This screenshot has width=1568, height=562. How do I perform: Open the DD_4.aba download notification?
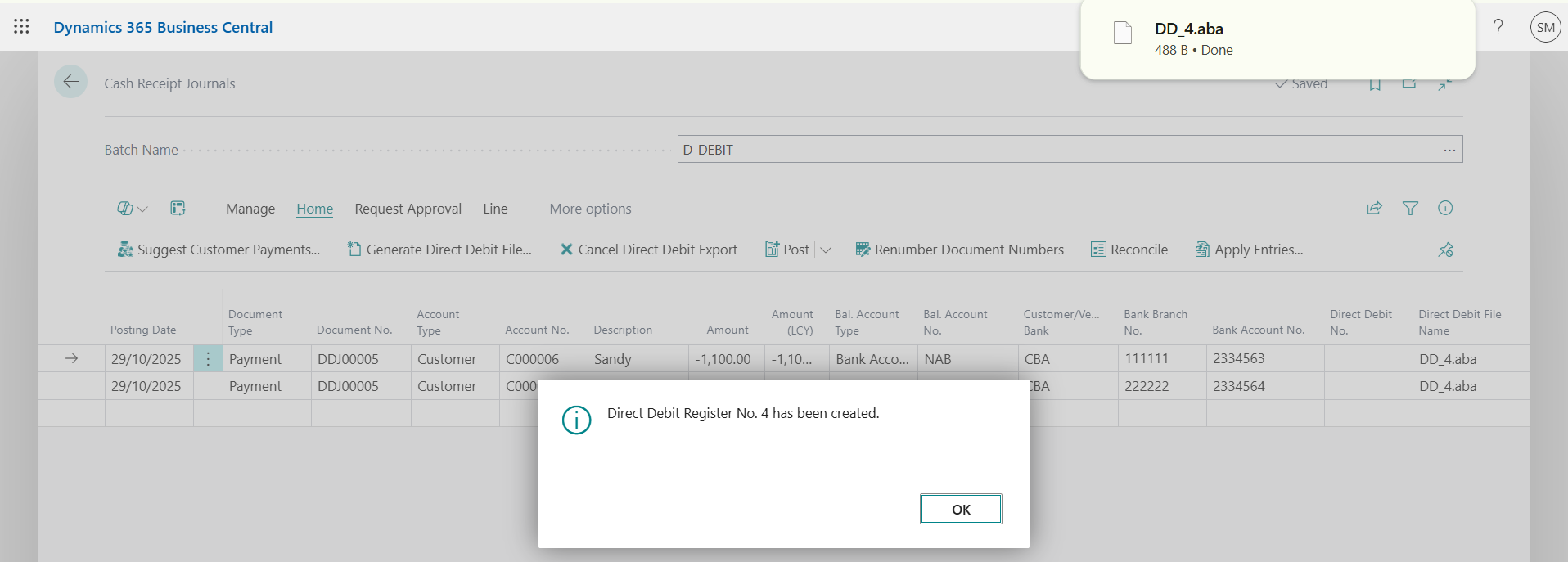click(x=1277, y=38)
